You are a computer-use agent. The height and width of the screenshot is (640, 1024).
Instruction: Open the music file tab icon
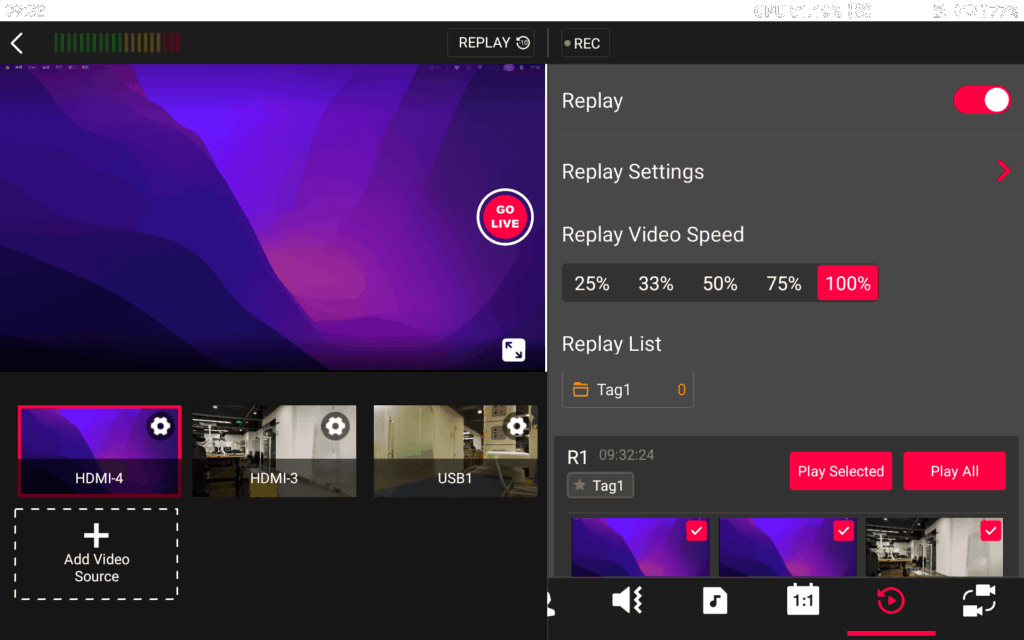[714, 600]
